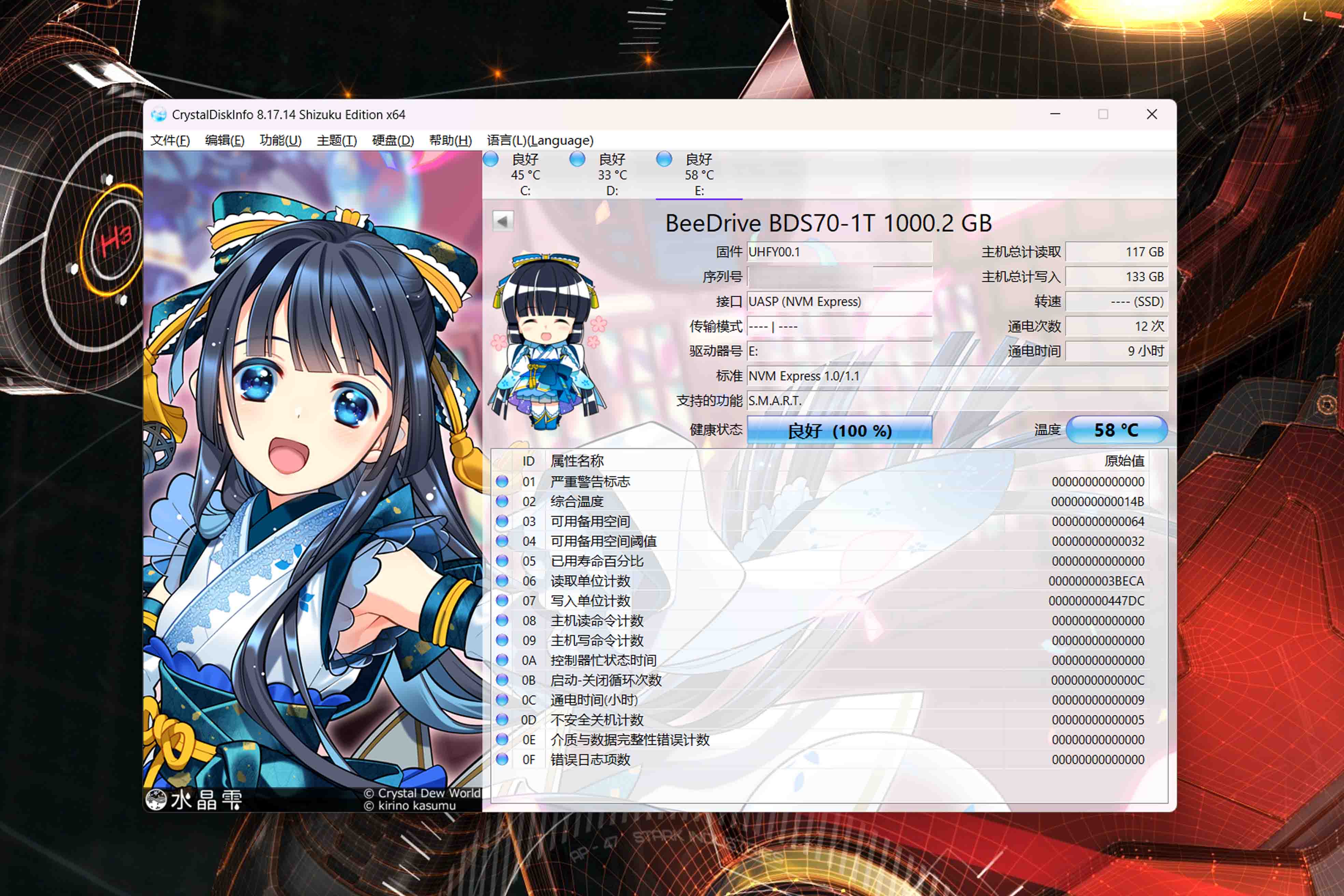The height and width of the screenshot is (896, 1344).
Task: Click status dot for 02 综合温度
Action: point(502,502)
